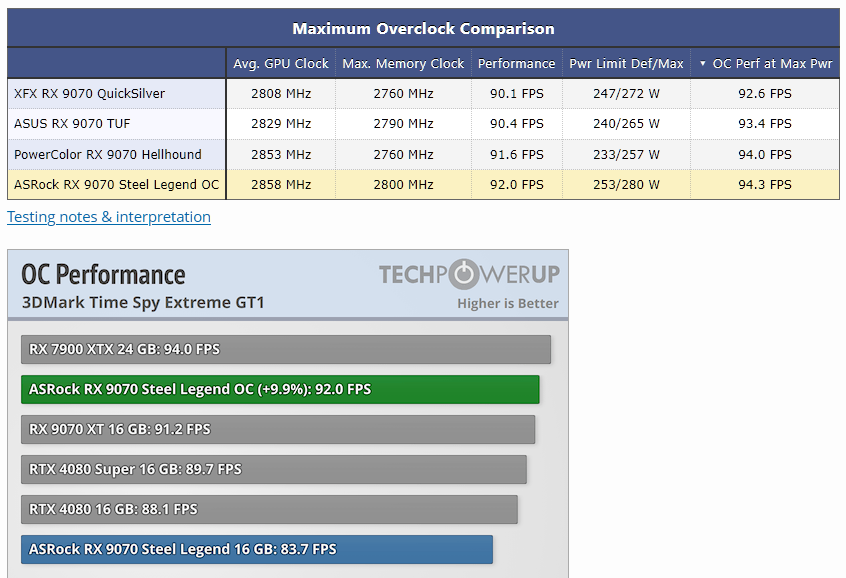This screenshot has width=846, height=578.
Task: Click the blue ASRock Steel Legend 16 GB bar
Action: click(257, 549)
